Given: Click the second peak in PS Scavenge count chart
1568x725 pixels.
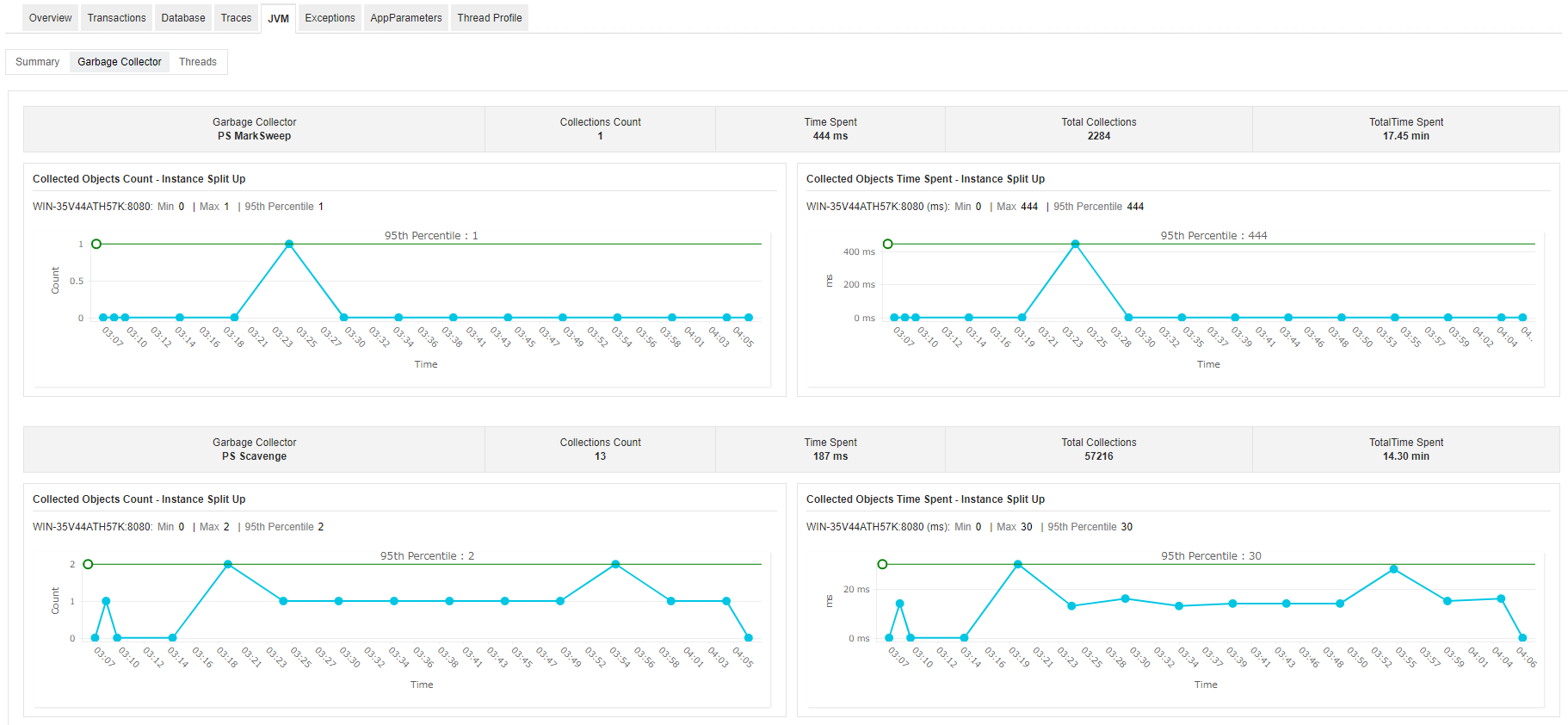Looking at the screenshot, I should (615, 565).
